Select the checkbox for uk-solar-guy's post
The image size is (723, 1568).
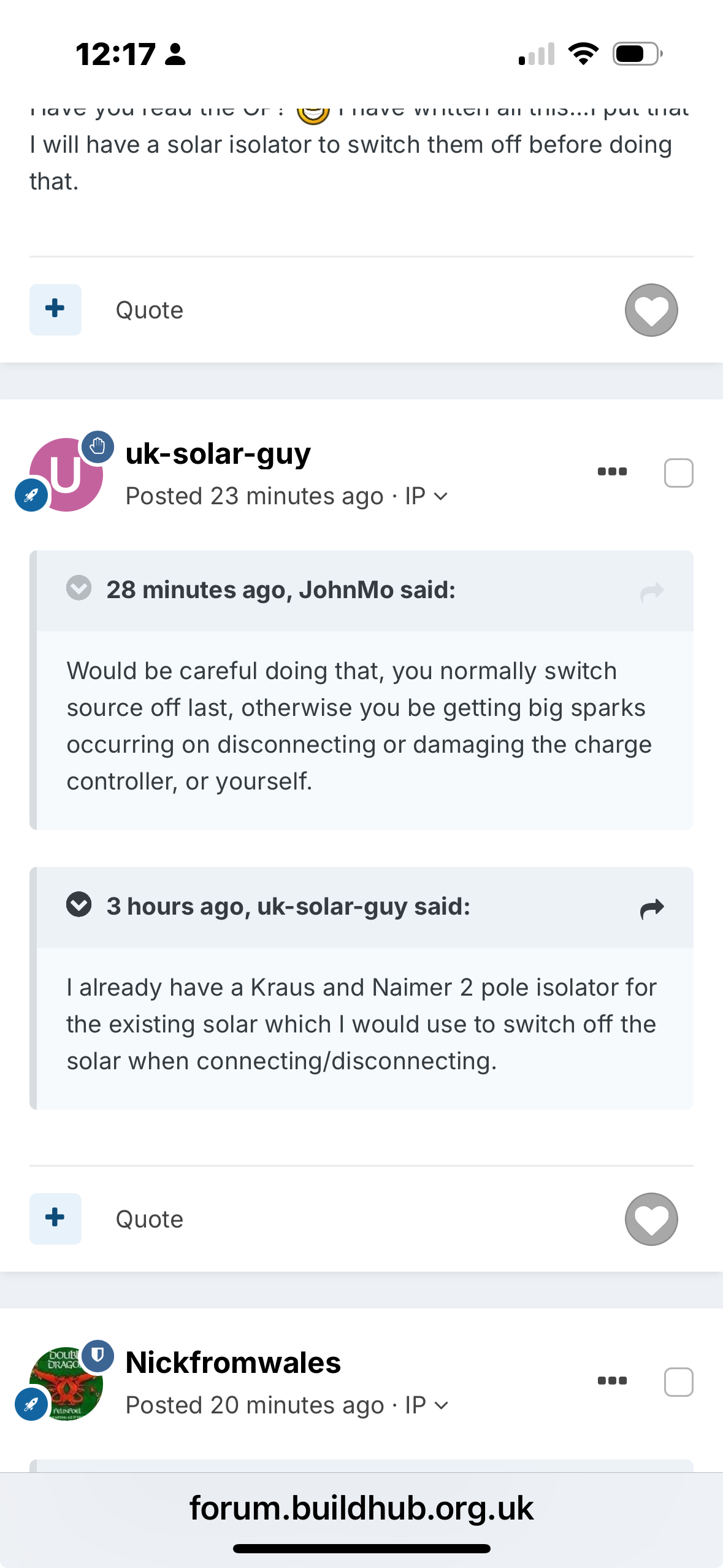coord(678,473)
